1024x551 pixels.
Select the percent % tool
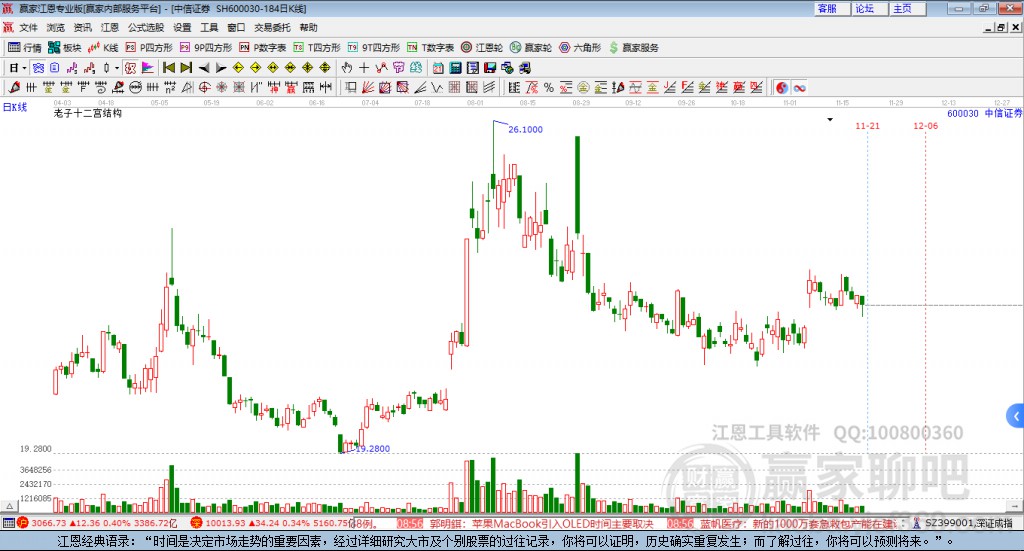549,87
